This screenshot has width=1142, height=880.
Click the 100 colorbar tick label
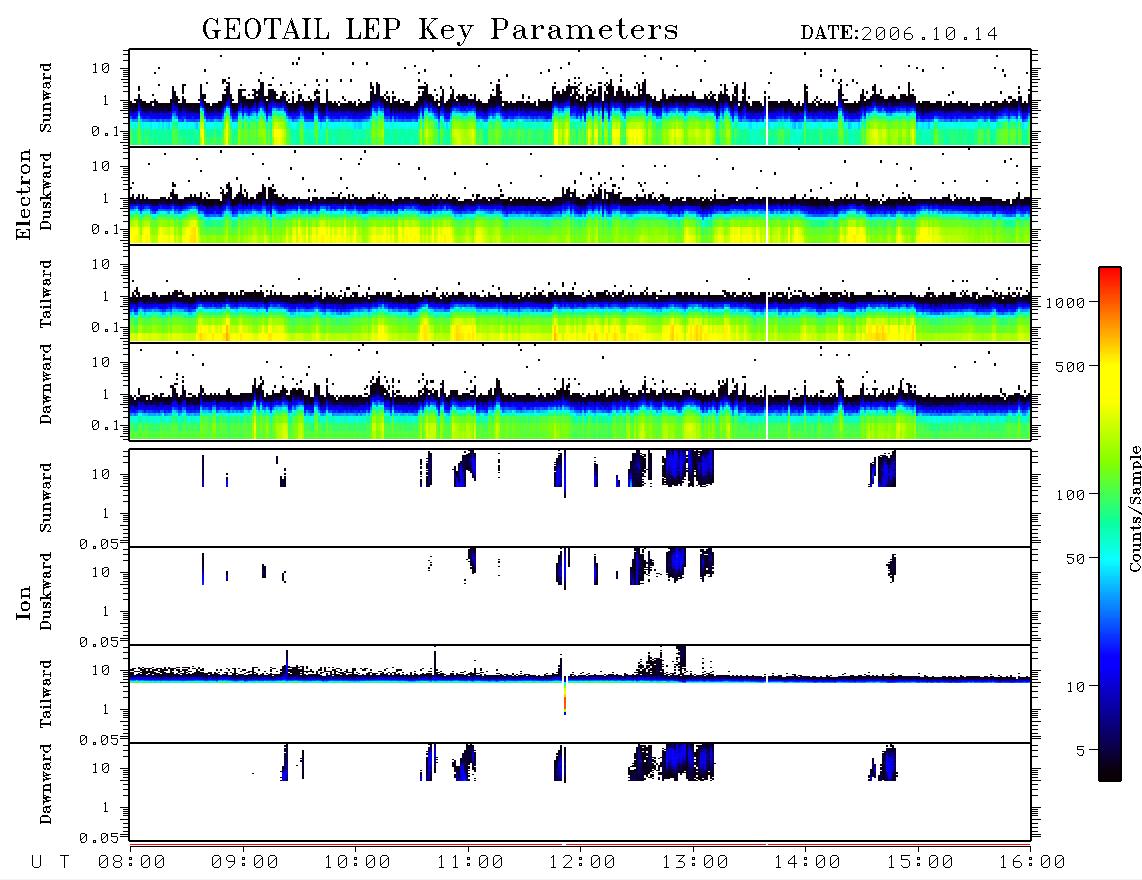click(x=1070, y=495)
